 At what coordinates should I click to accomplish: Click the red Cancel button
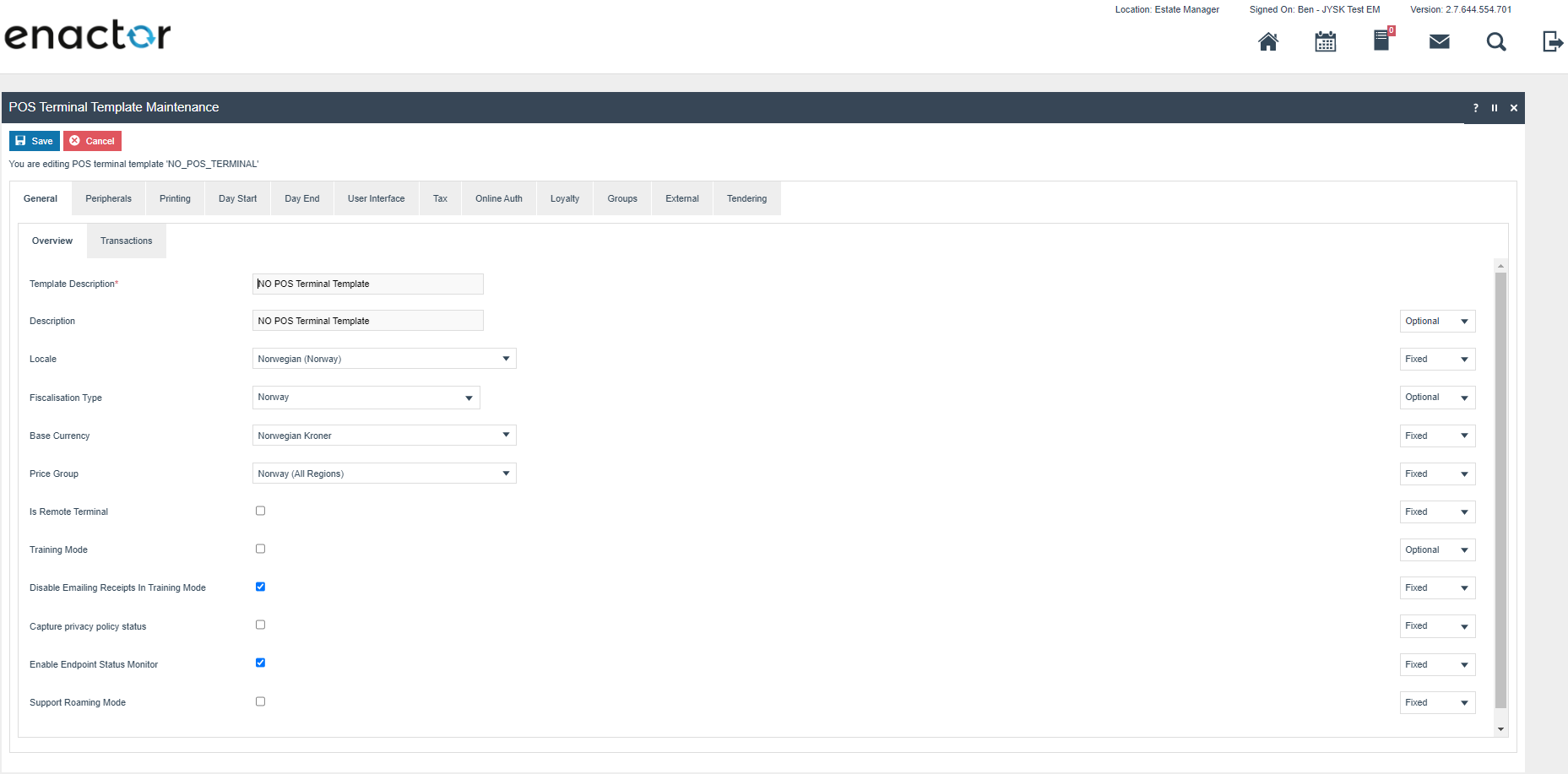point(92,141)
